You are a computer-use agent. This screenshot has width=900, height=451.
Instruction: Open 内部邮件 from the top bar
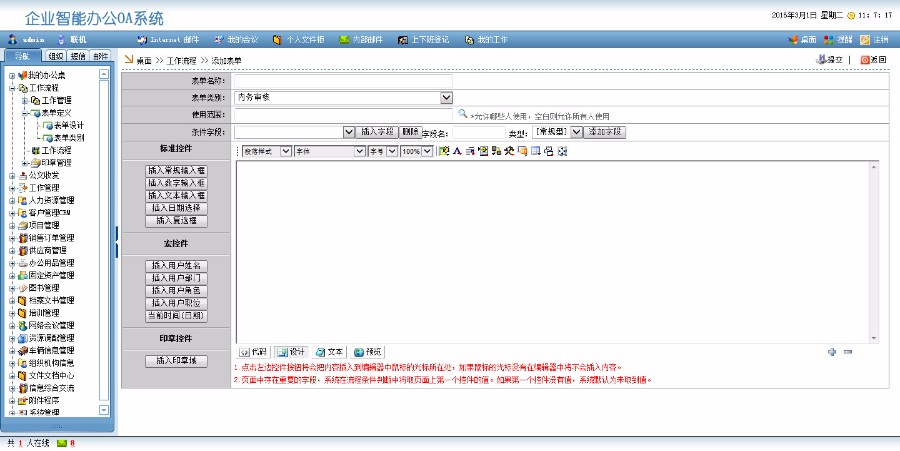[x=361, y=40]
